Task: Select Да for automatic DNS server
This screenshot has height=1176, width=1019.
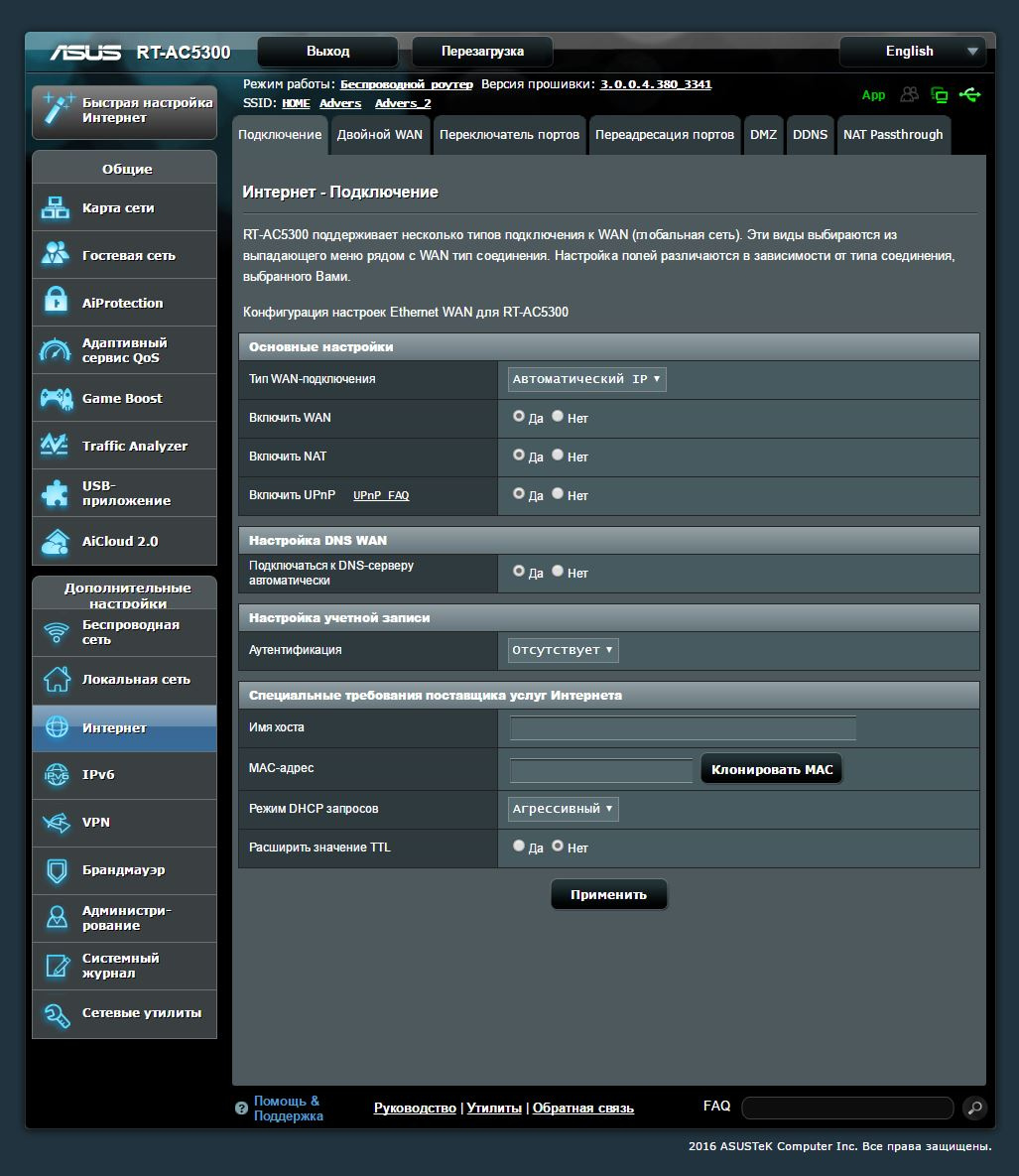Action: coord(519,572)
